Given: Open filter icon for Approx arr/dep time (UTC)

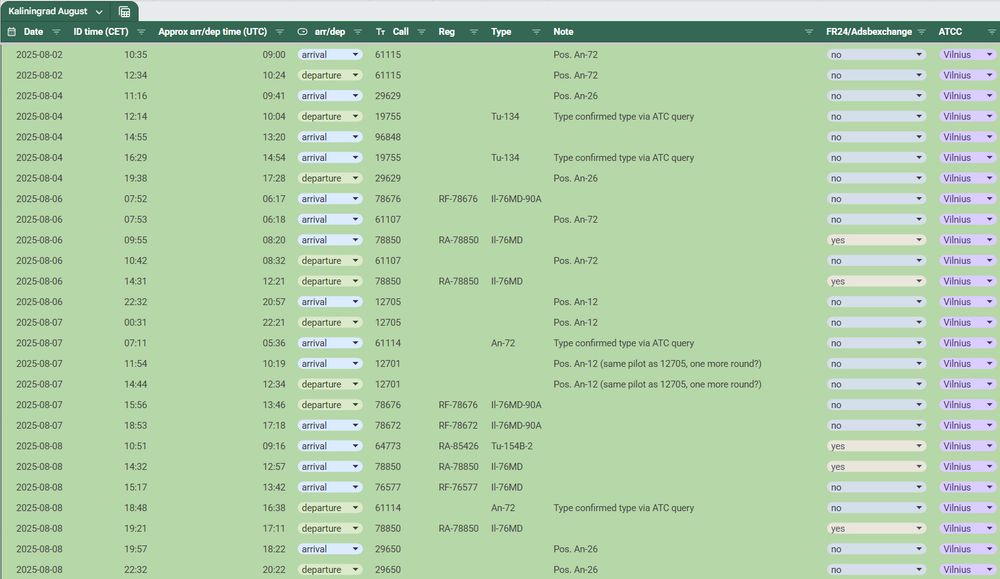Looking at the screenshot, I should [x=279, y=32].
